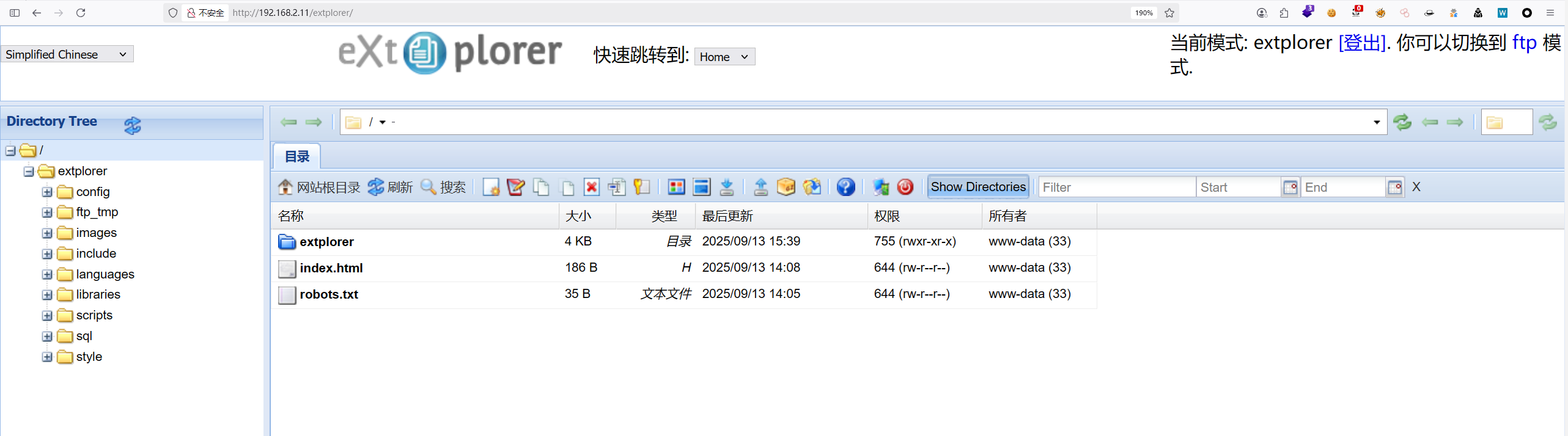Sort files by 名称 column header
The height and width of the screenshot is (436, 1568).
291,216
